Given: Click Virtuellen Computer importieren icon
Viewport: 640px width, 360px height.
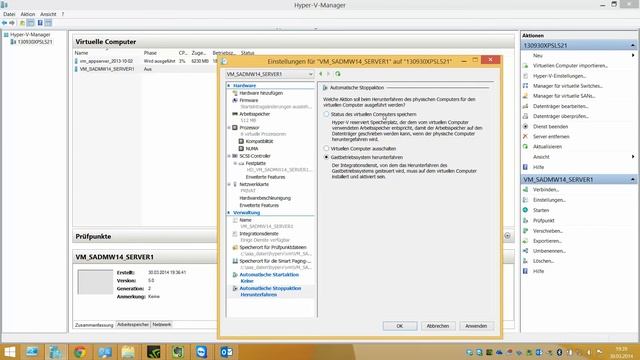Looking at the screenshot, I should pyautogui.click(x=525, y=66).
